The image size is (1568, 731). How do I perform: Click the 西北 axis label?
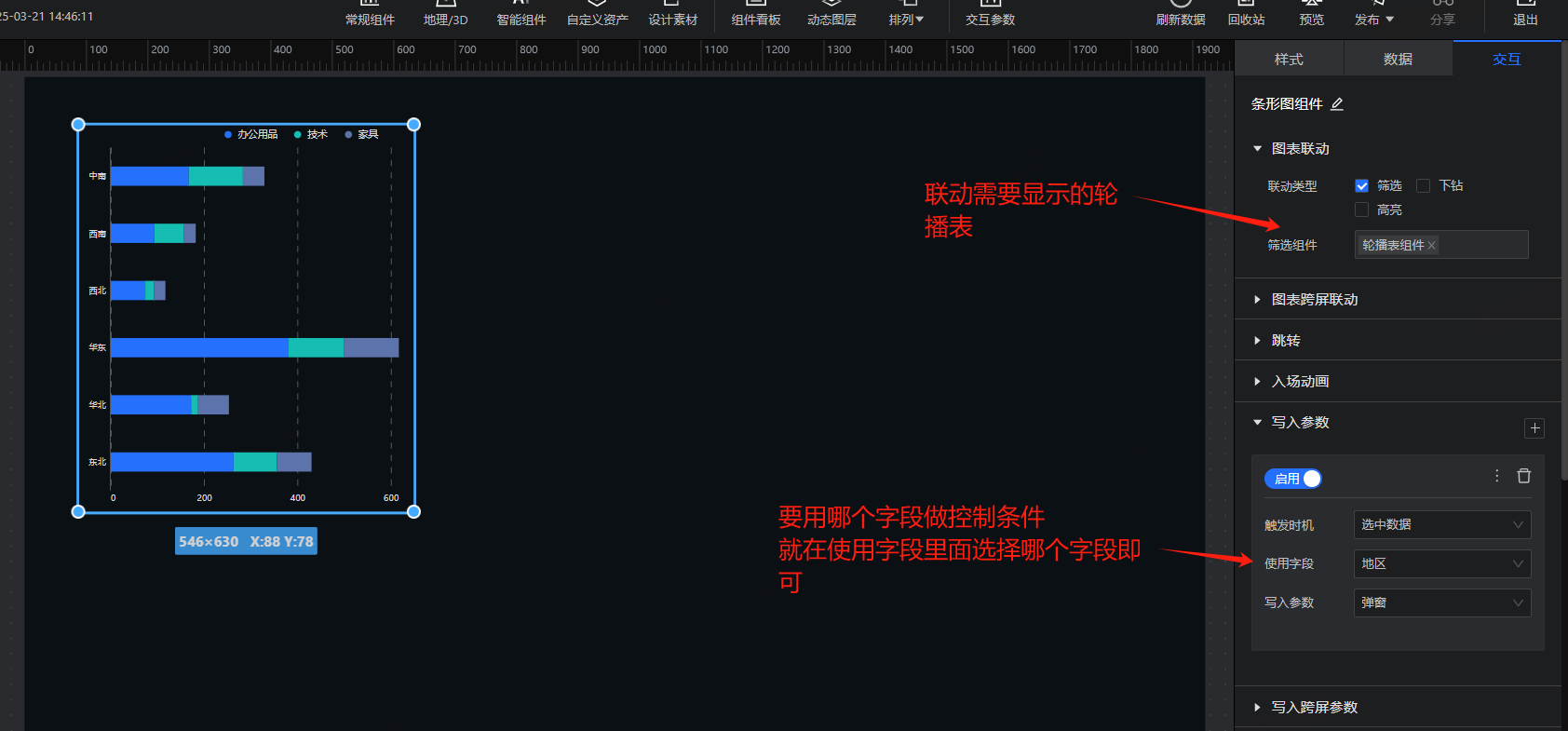(x=97, y=291)
